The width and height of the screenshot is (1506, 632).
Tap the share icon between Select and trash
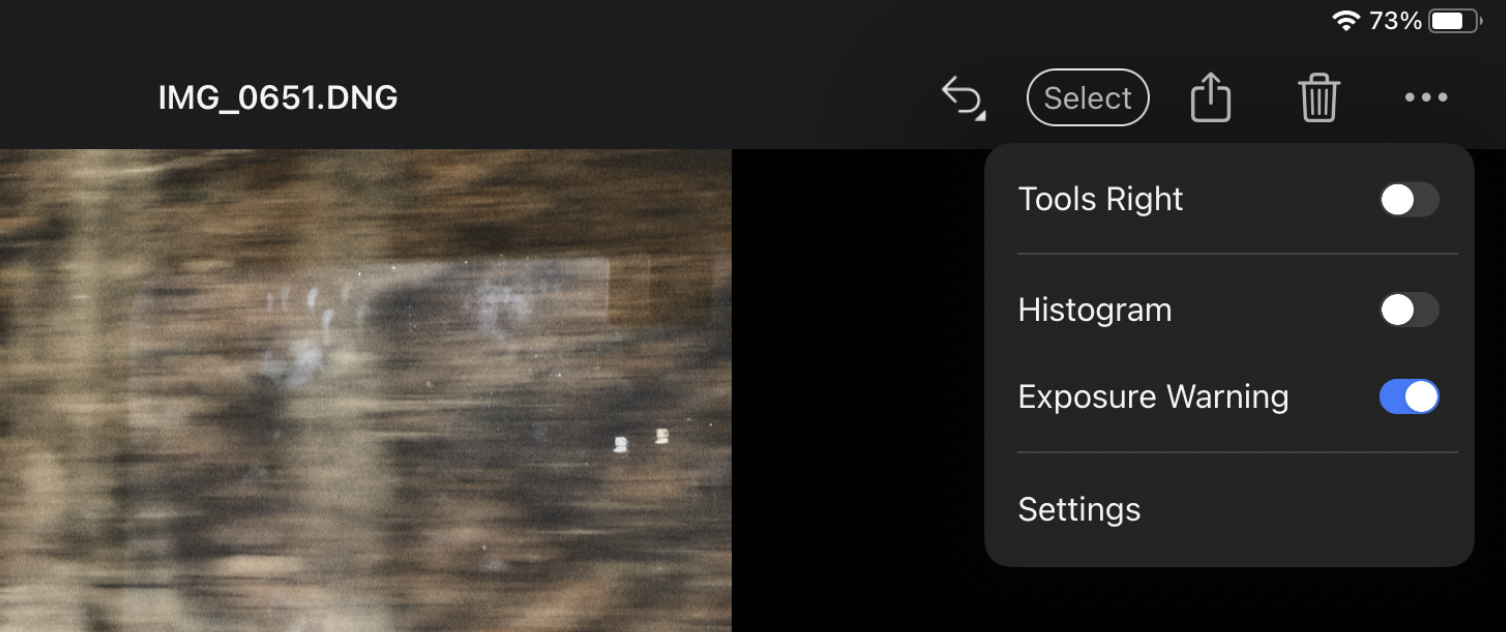click(1210, 97)
